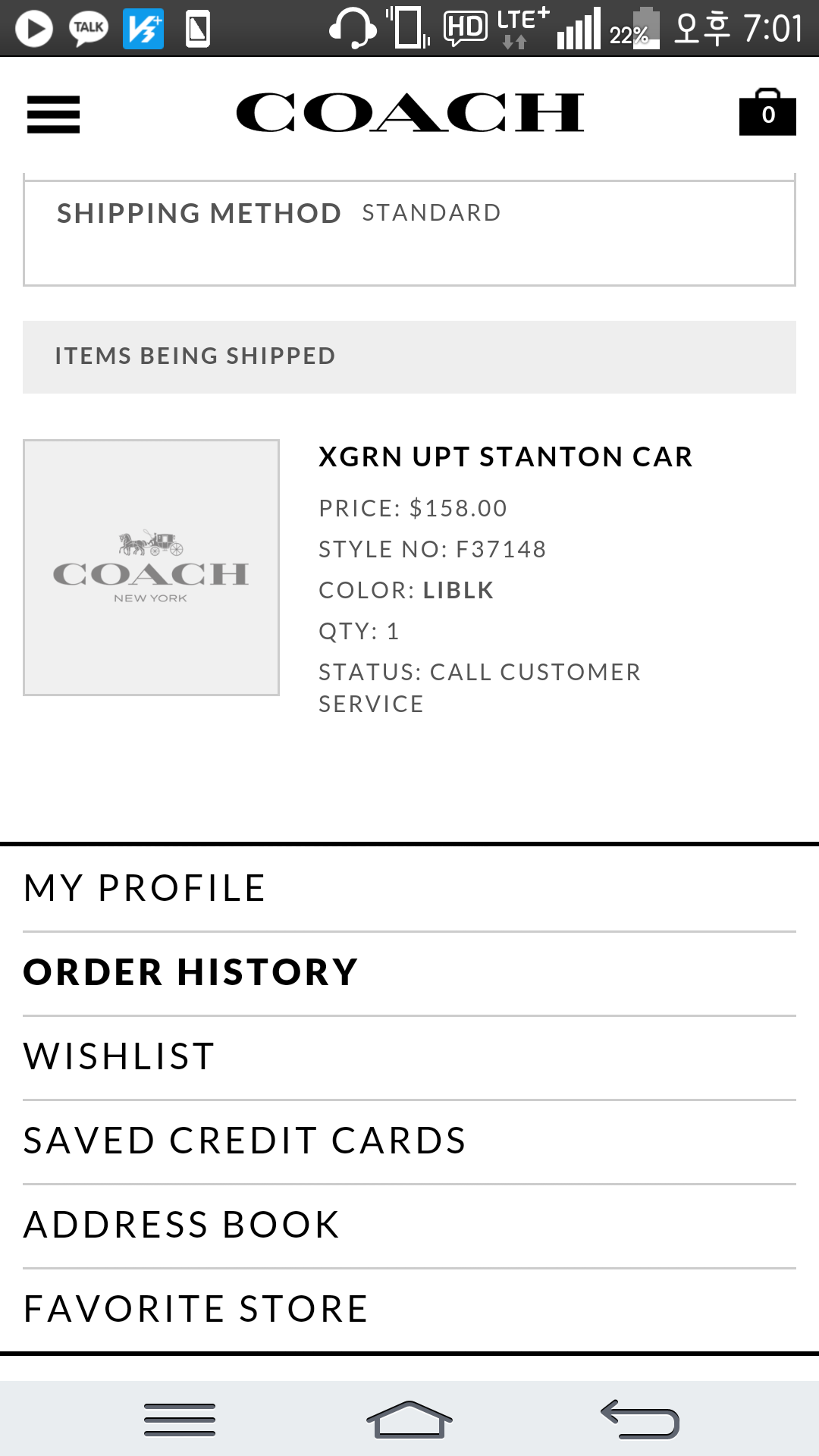
Task: Tap the Shipping Method Standard box
Action: pyautogui.click(x=409, y=230)
